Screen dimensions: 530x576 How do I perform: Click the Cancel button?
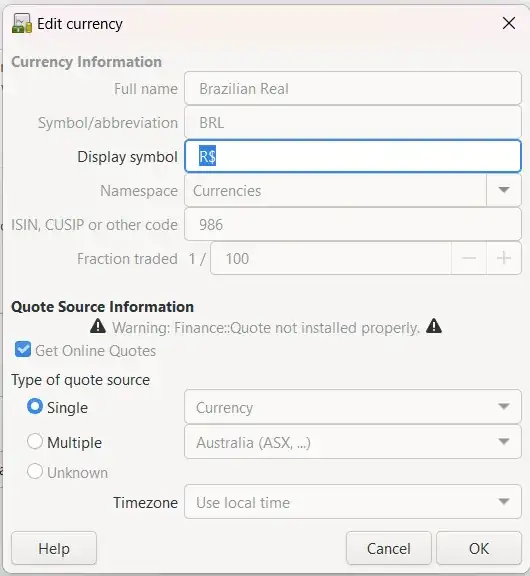[x=389, y=548]
